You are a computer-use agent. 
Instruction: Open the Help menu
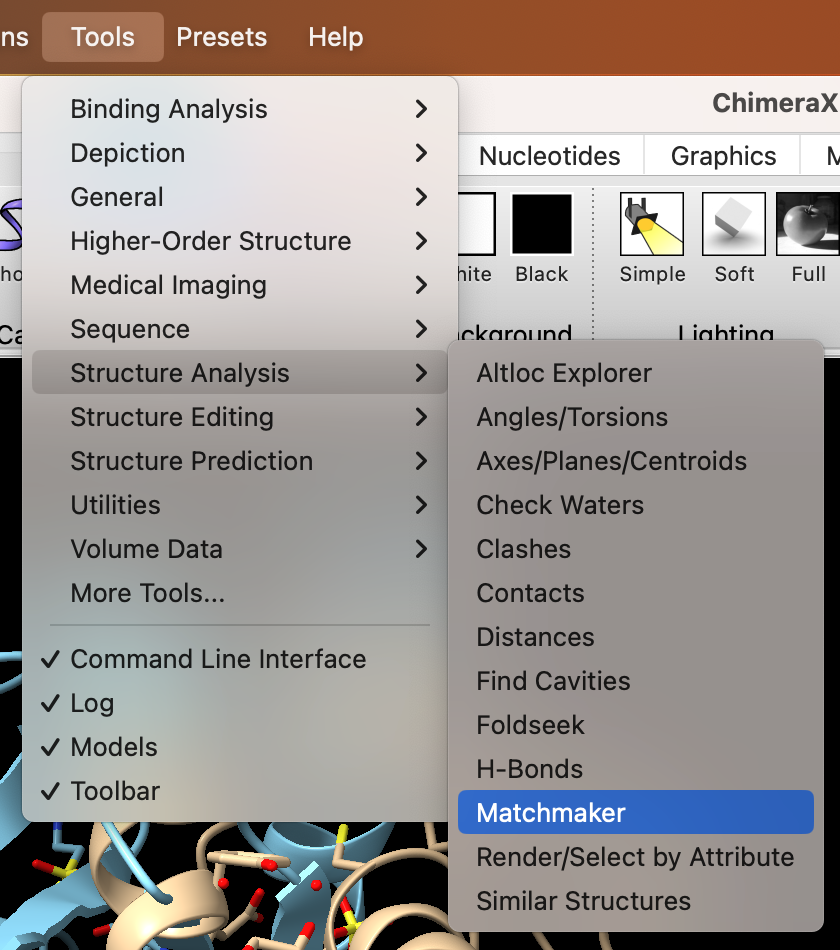pos(336,37)
